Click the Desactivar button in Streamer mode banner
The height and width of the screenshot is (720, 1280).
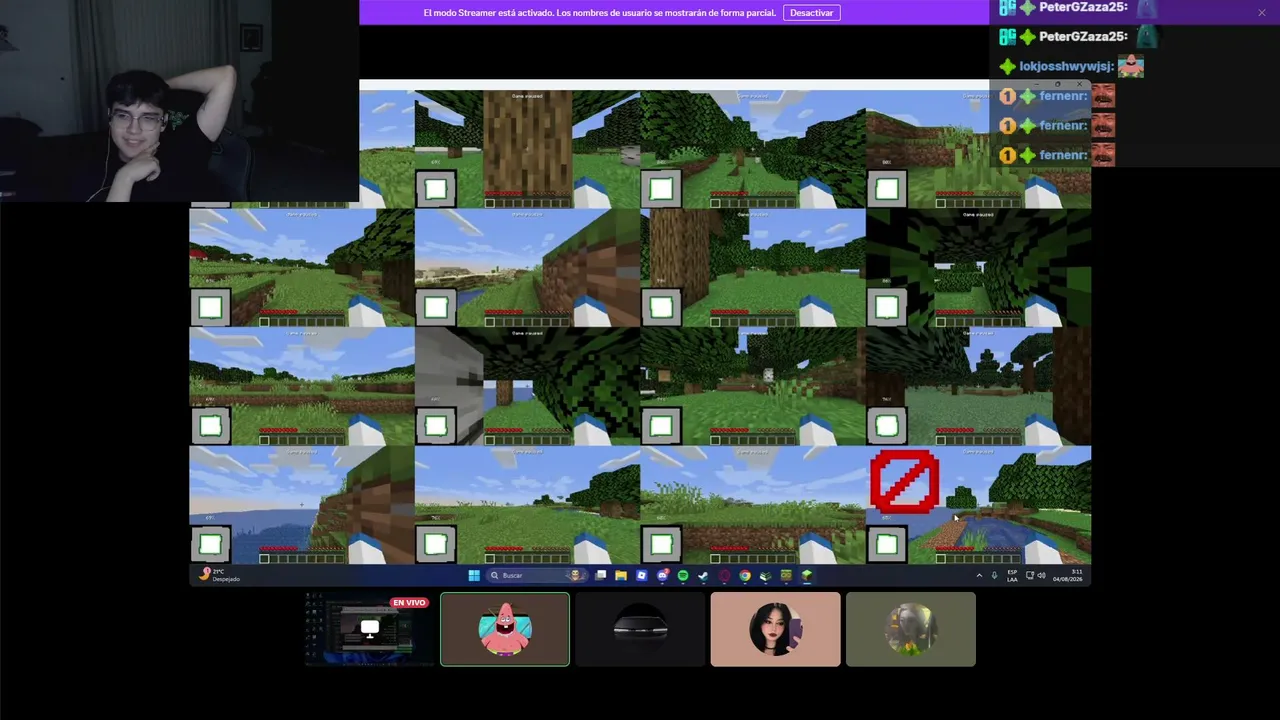[x=811, y=13]
